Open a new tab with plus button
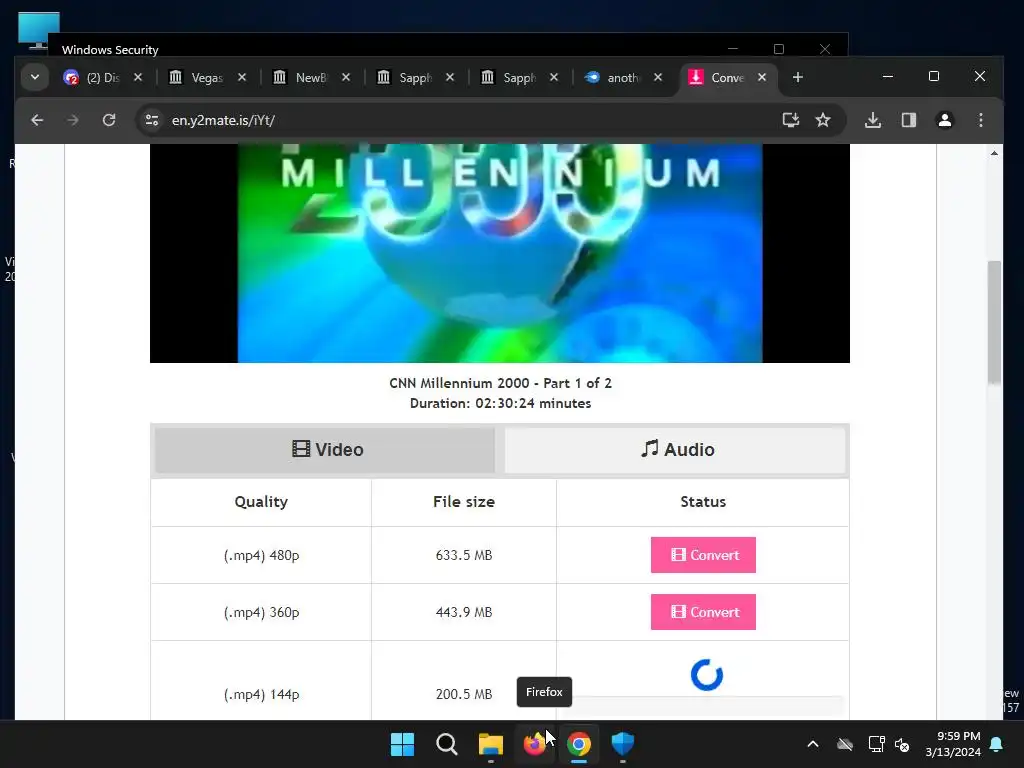 [797, 77]
